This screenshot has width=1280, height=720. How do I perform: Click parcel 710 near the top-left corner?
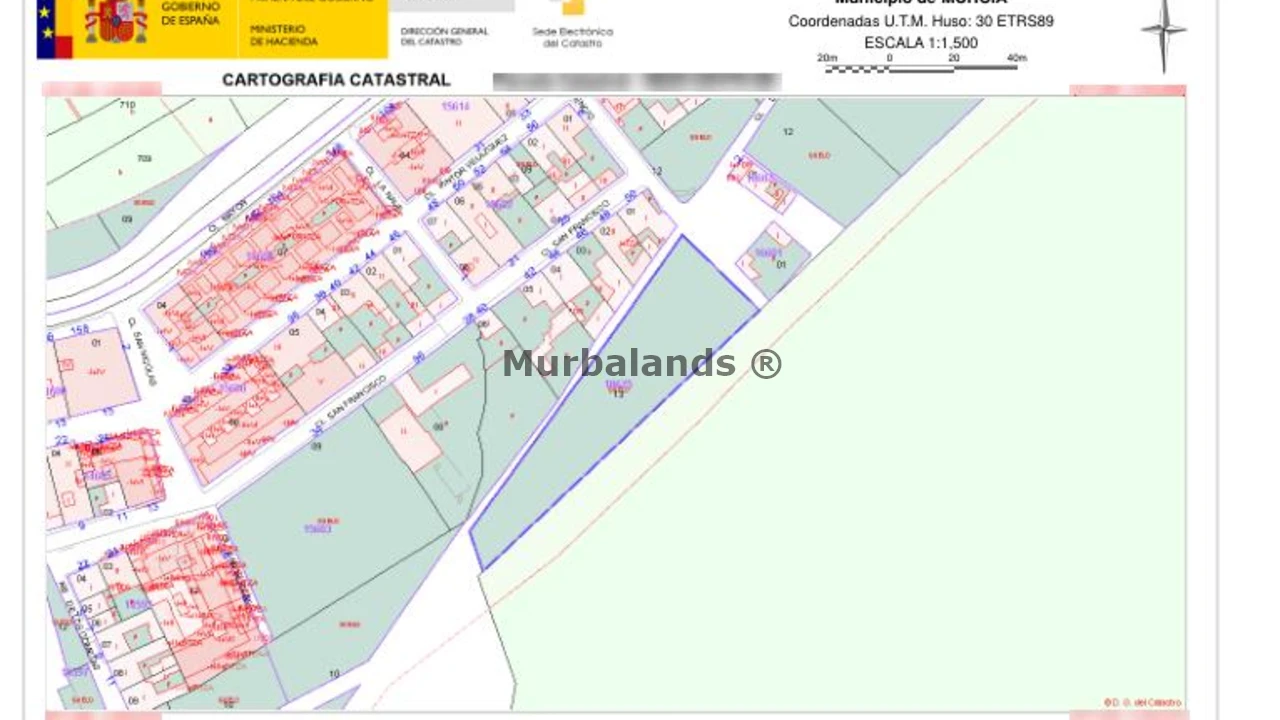[127, 105]
